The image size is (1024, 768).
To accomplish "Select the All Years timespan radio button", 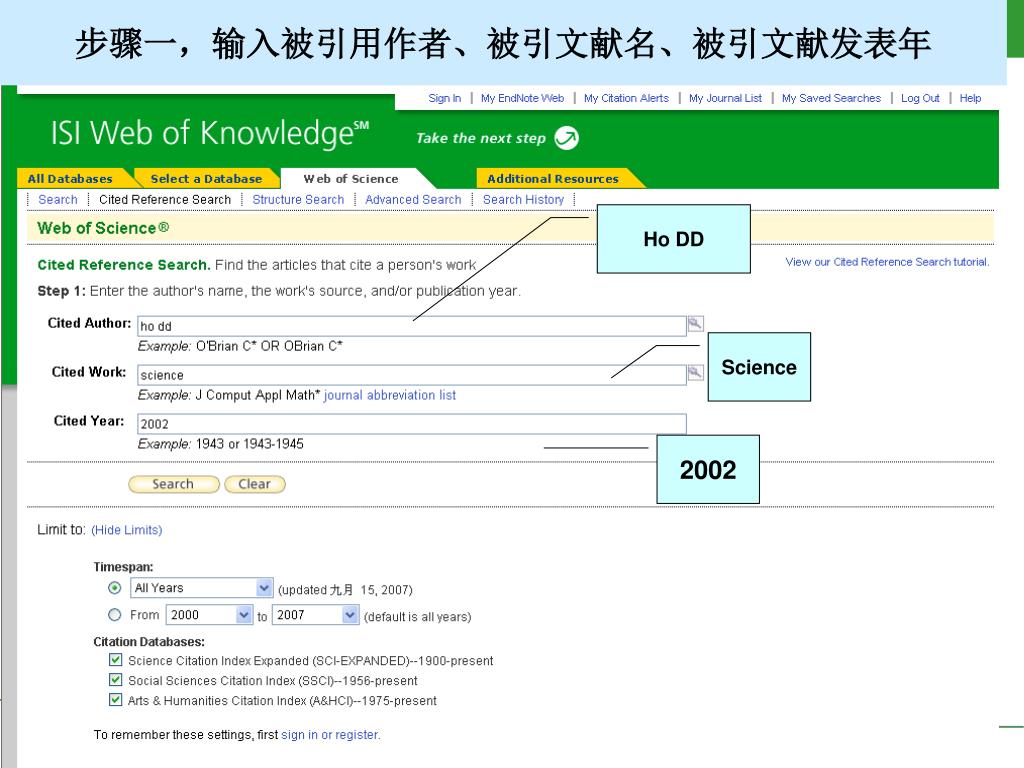I will click(114, 588).
